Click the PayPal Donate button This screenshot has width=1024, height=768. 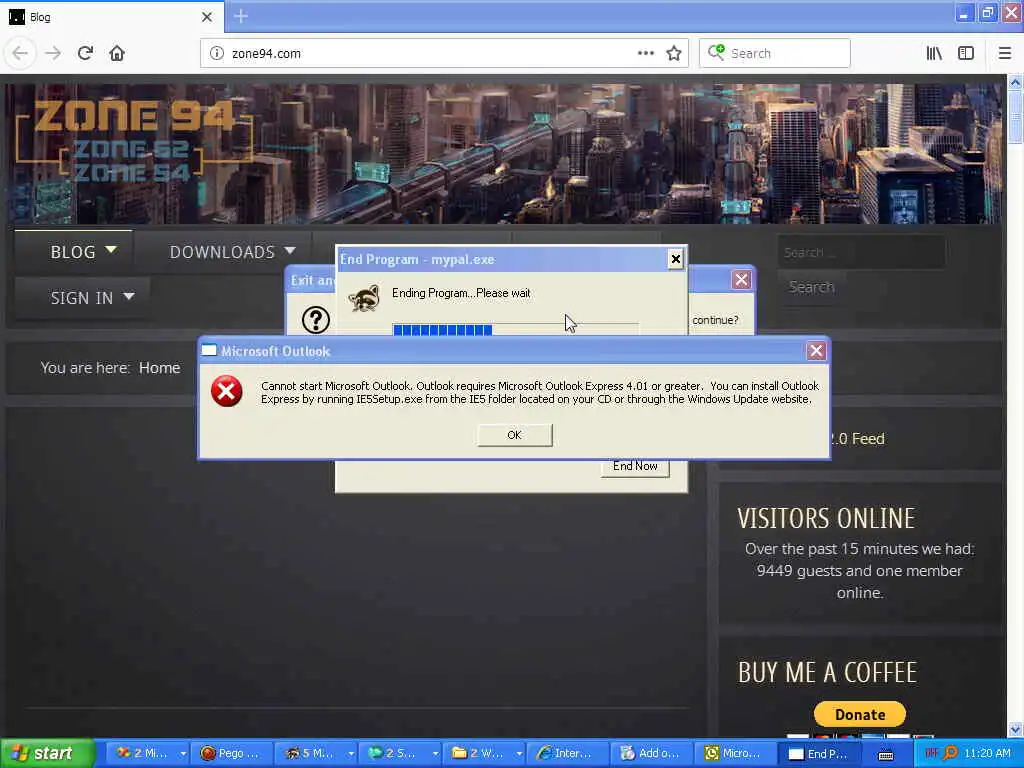point(859,714)
